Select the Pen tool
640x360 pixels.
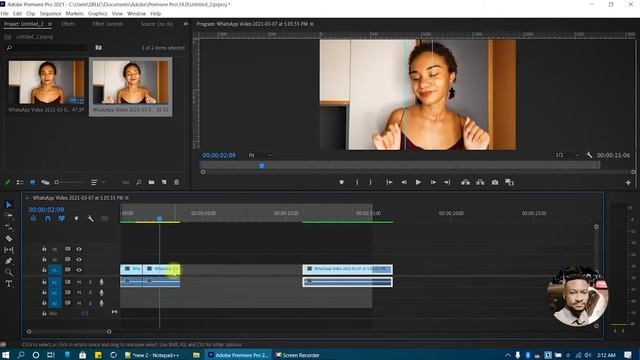(9, 261)
